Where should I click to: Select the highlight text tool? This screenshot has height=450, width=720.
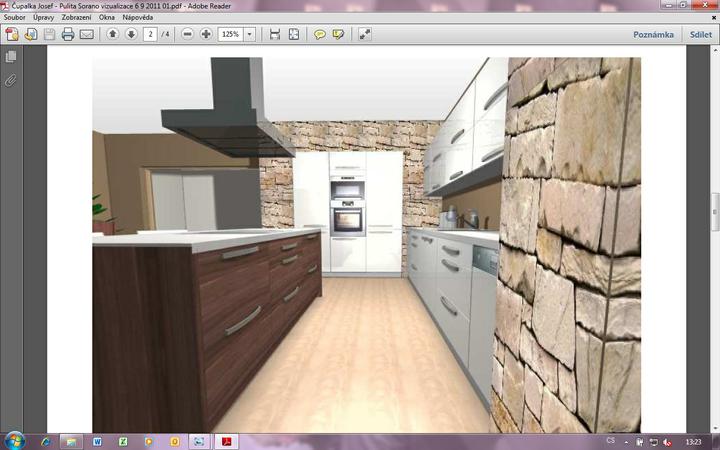(x=339, y=34)
